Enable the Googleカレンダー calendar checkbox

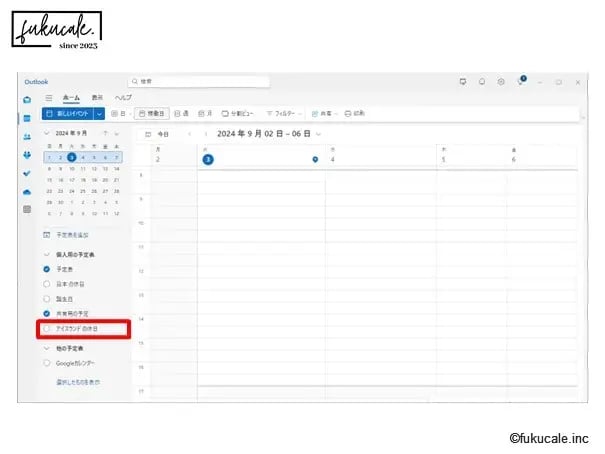tap(47, 363)
